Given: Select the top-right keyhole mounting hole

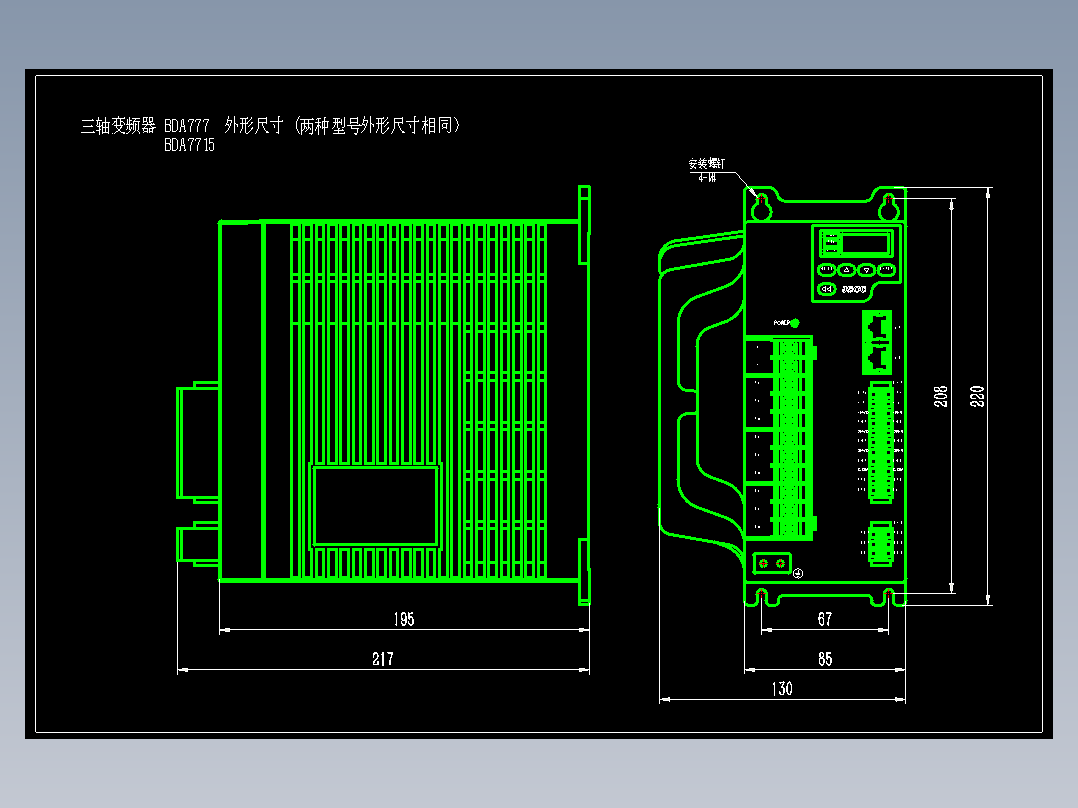Looking at the screenshot, I should pyautogui.click(x=888, y=205).
